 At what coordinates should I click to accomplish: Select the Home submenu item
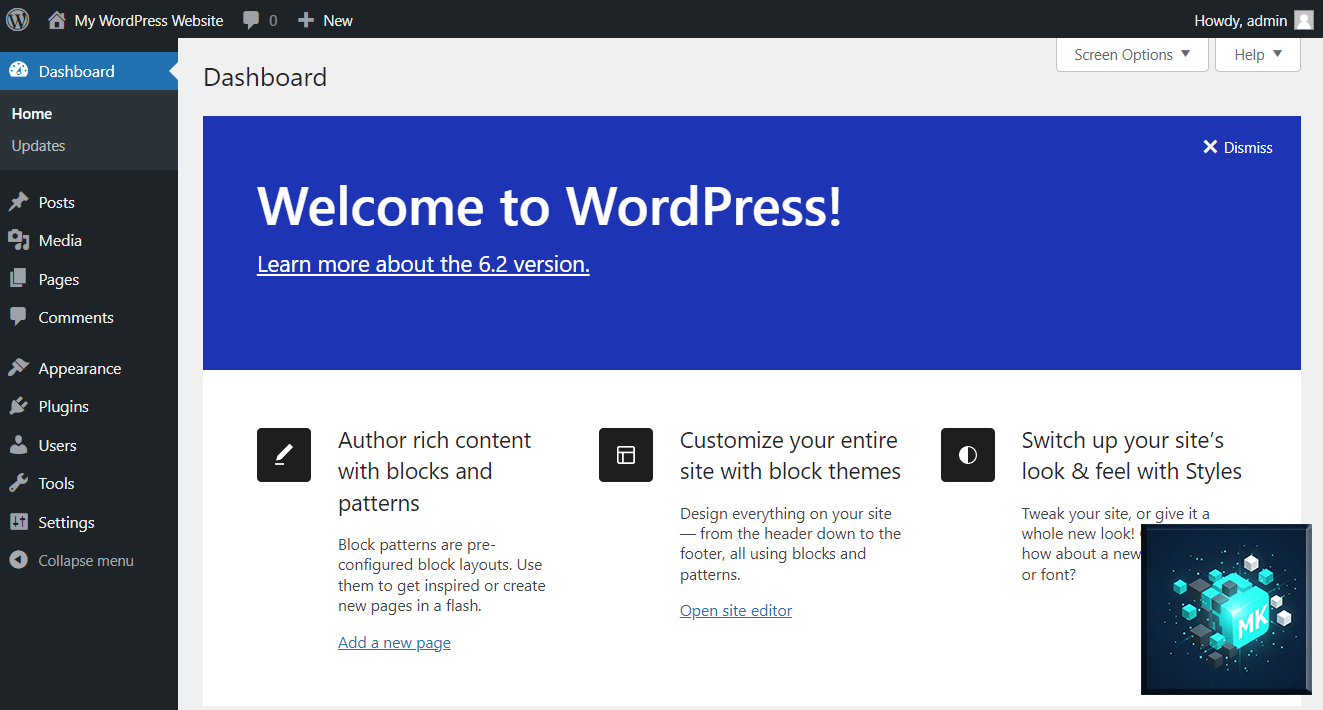click(32, 114)
